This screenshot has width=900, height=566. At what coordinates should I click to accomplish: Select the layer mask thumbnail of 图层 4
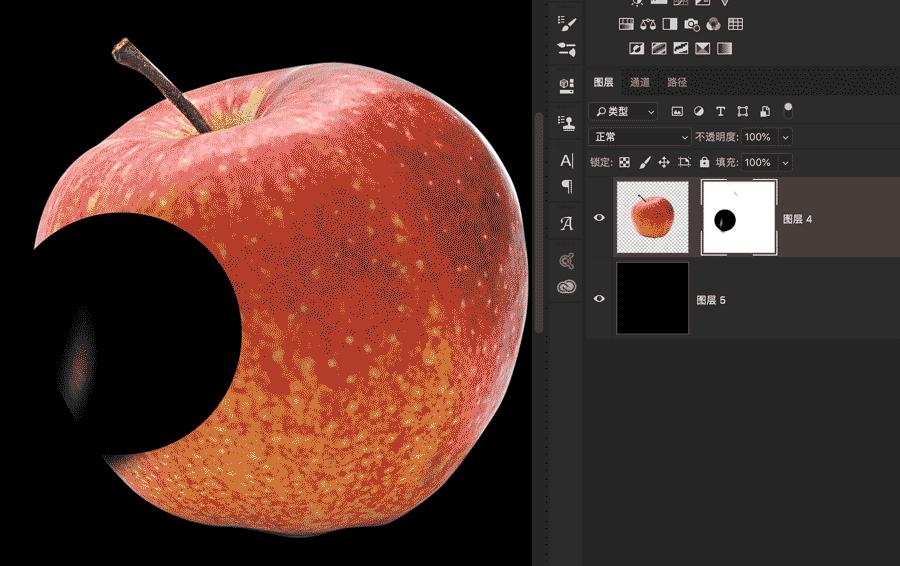tap(739, 217)
